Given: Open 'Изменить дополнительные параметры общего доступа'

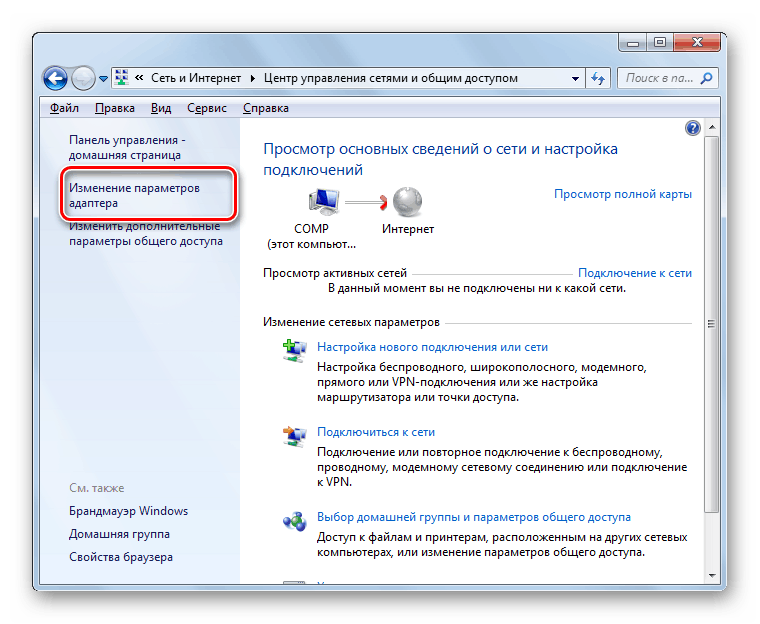Looking at the screenshot, I should click(x=146, y=234).
